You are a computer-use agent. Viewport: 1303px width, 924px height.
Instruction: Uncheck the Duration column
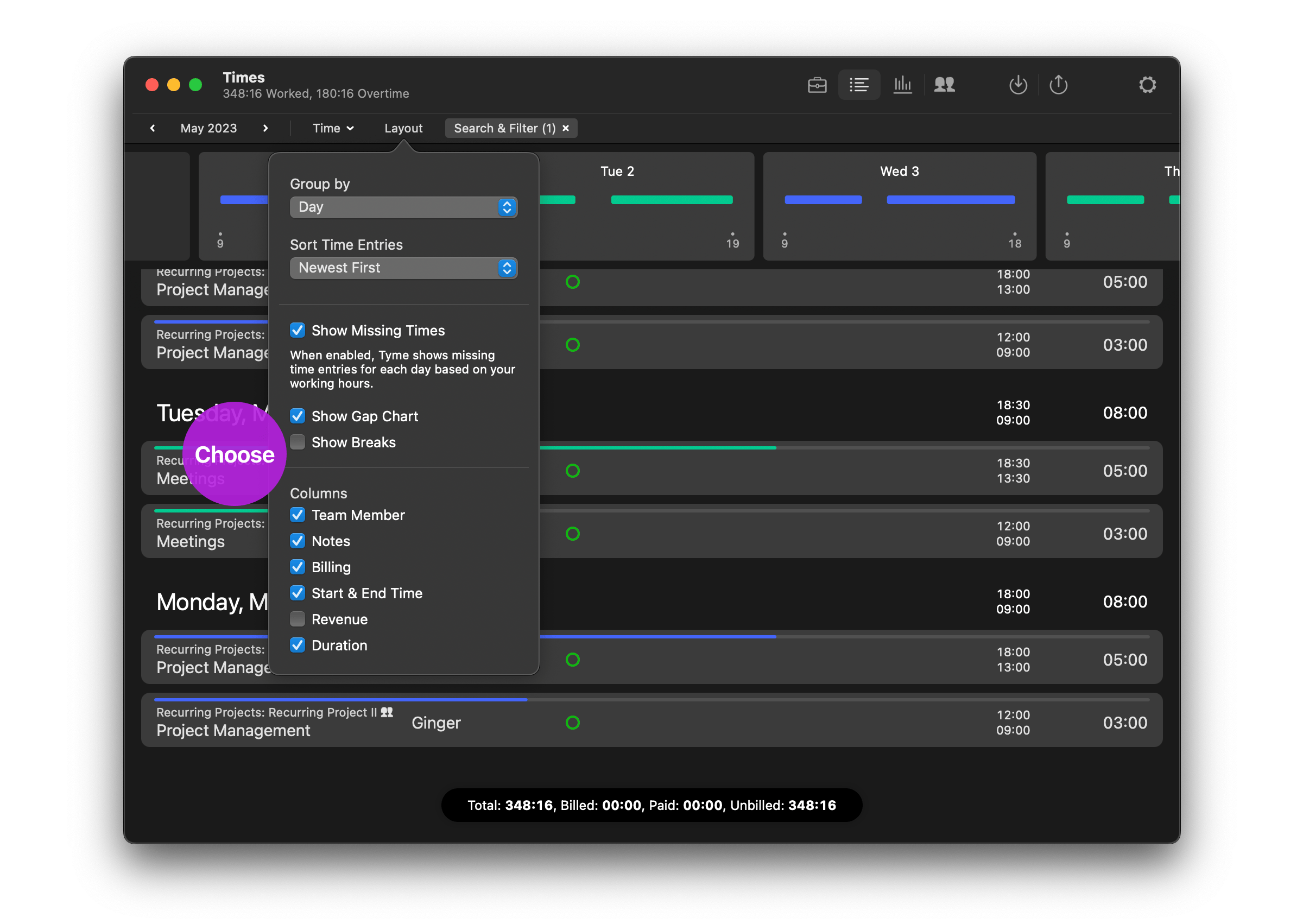[297, 646]
